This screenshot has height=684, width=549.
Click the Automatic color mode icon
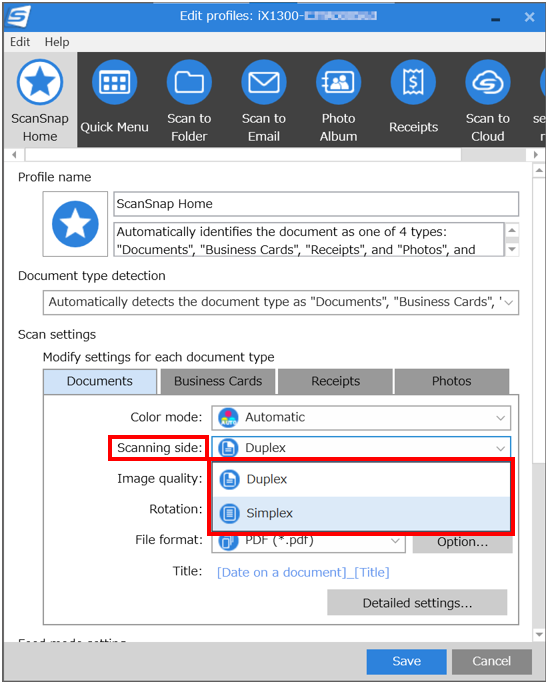tap(228, 417)
